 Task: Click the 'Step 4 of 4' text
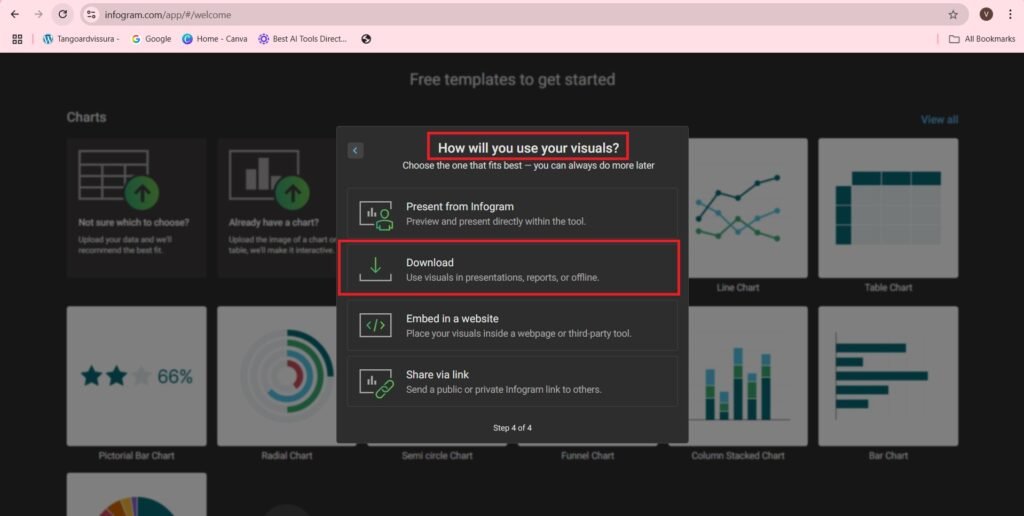pos(512,428)
